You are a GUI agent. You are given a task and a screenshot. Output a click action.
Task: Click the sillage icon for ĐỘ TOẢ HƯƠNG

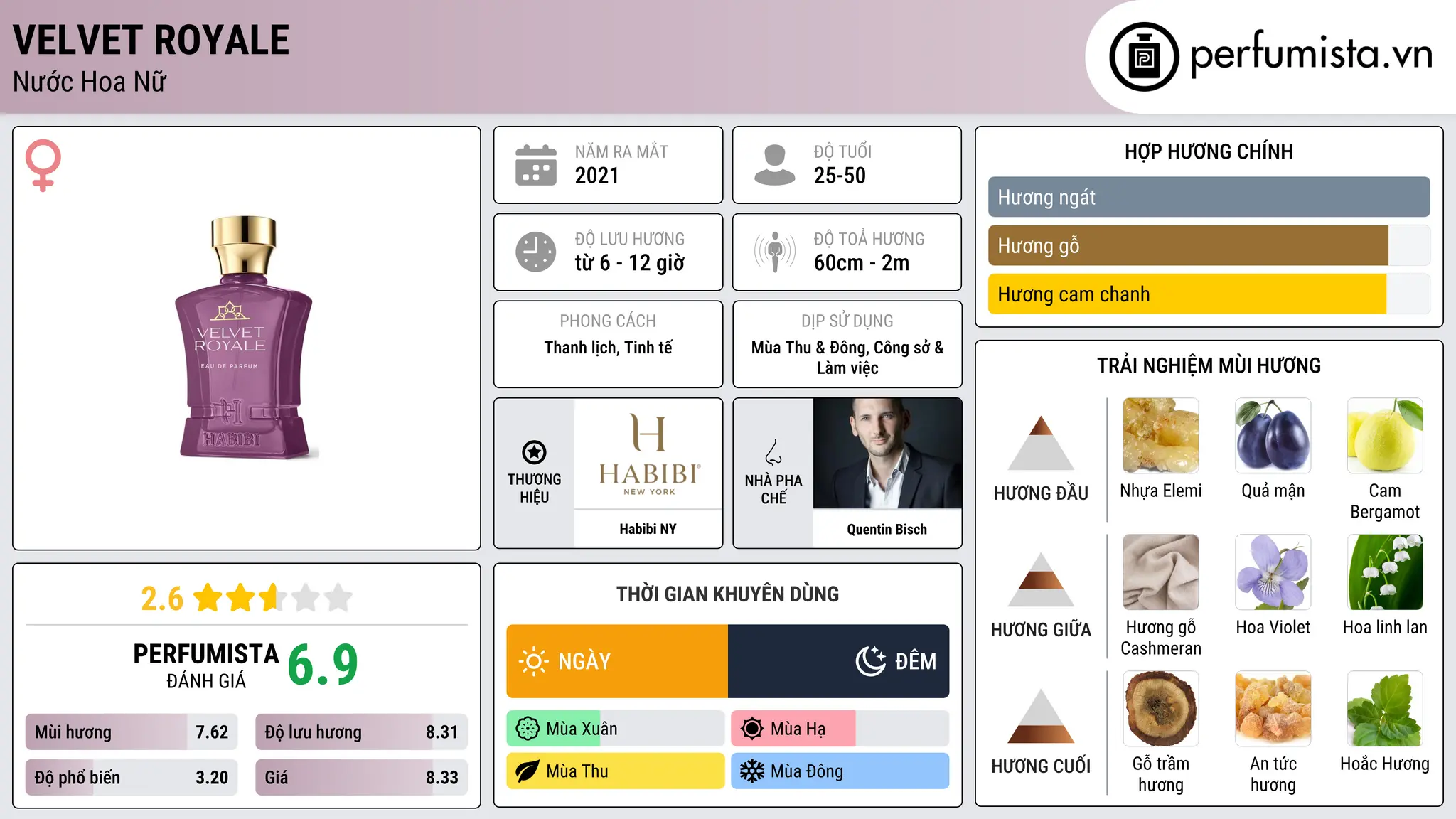(x=775, y=252)
